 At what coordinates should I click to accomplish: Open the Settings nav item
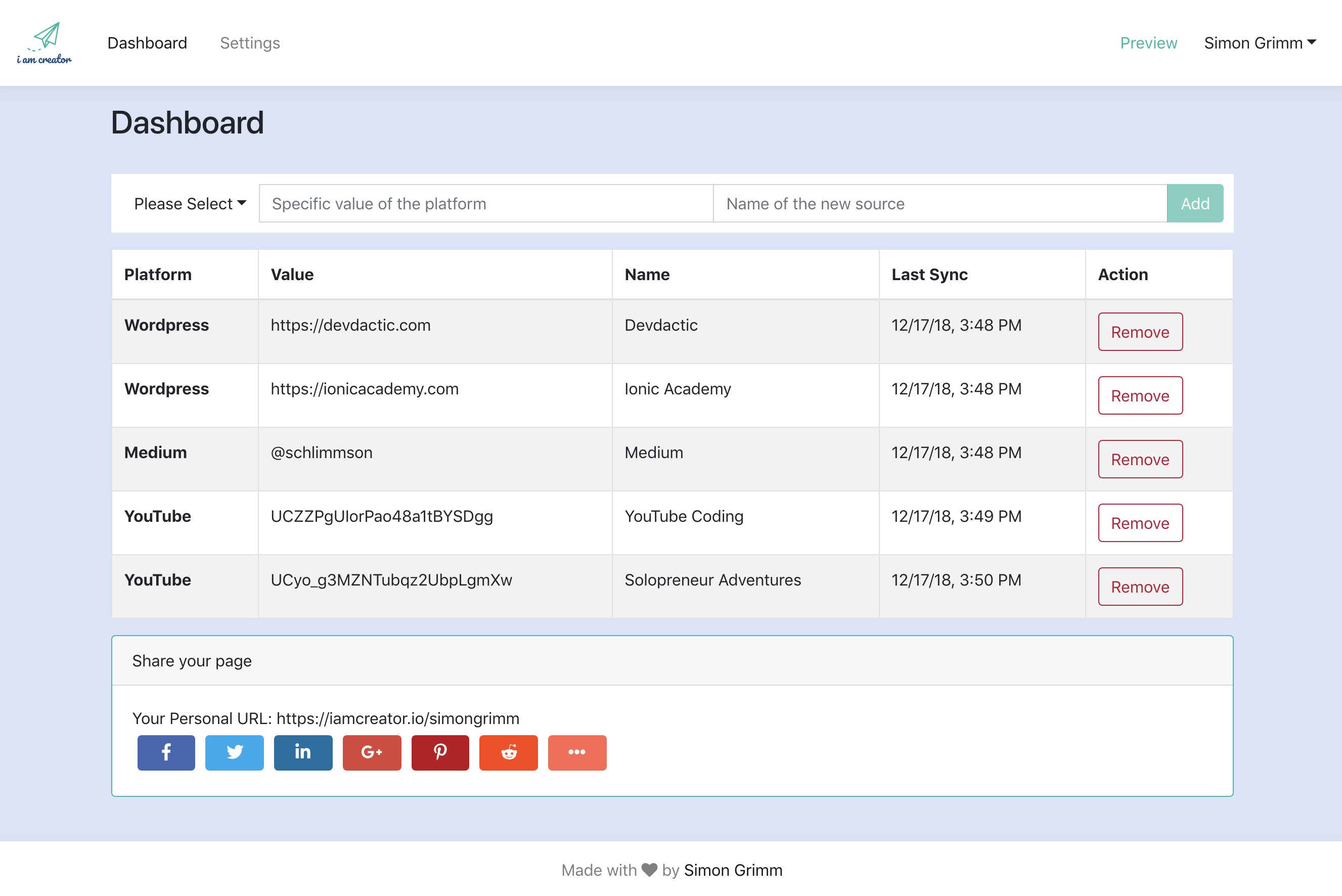click(x=250, y=43)
